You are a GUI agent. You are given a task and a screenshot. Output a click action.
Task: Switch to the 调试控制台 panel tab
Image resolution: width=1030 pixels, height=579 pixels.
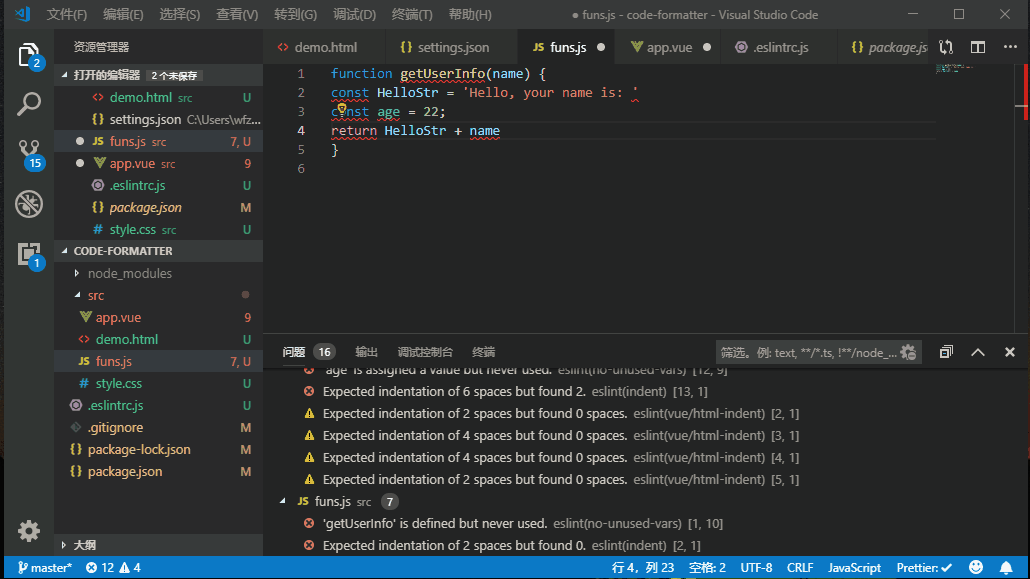tap(425, 352)
